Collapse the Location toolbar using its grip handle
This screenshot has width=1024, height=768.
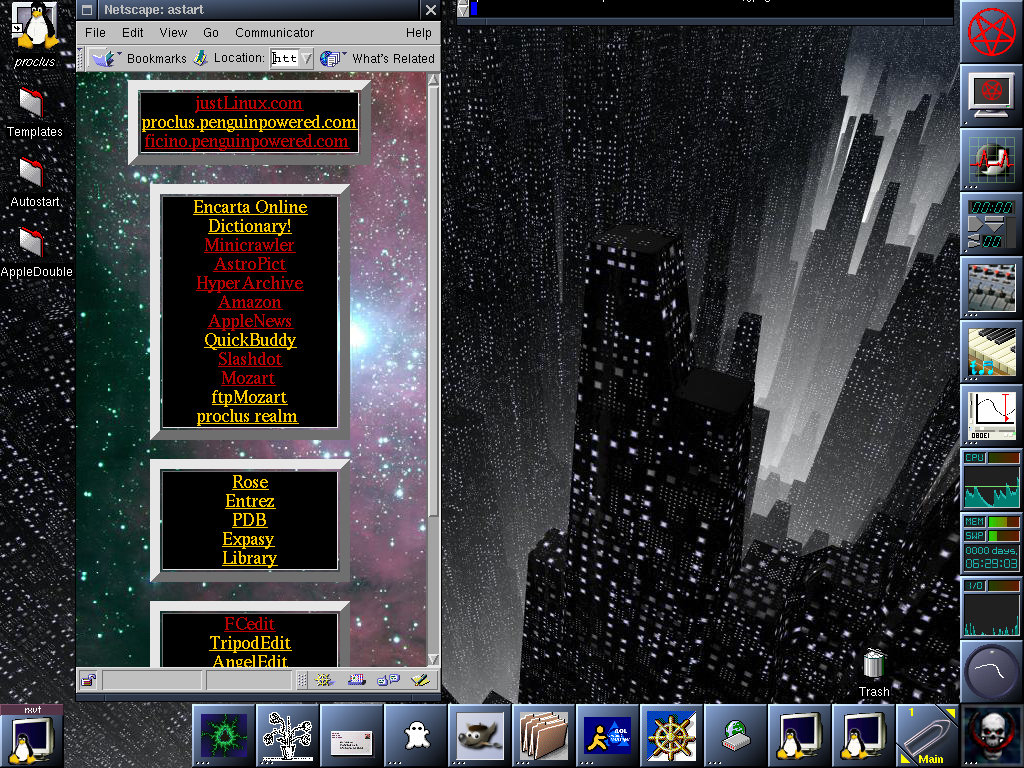click(81, 59)
